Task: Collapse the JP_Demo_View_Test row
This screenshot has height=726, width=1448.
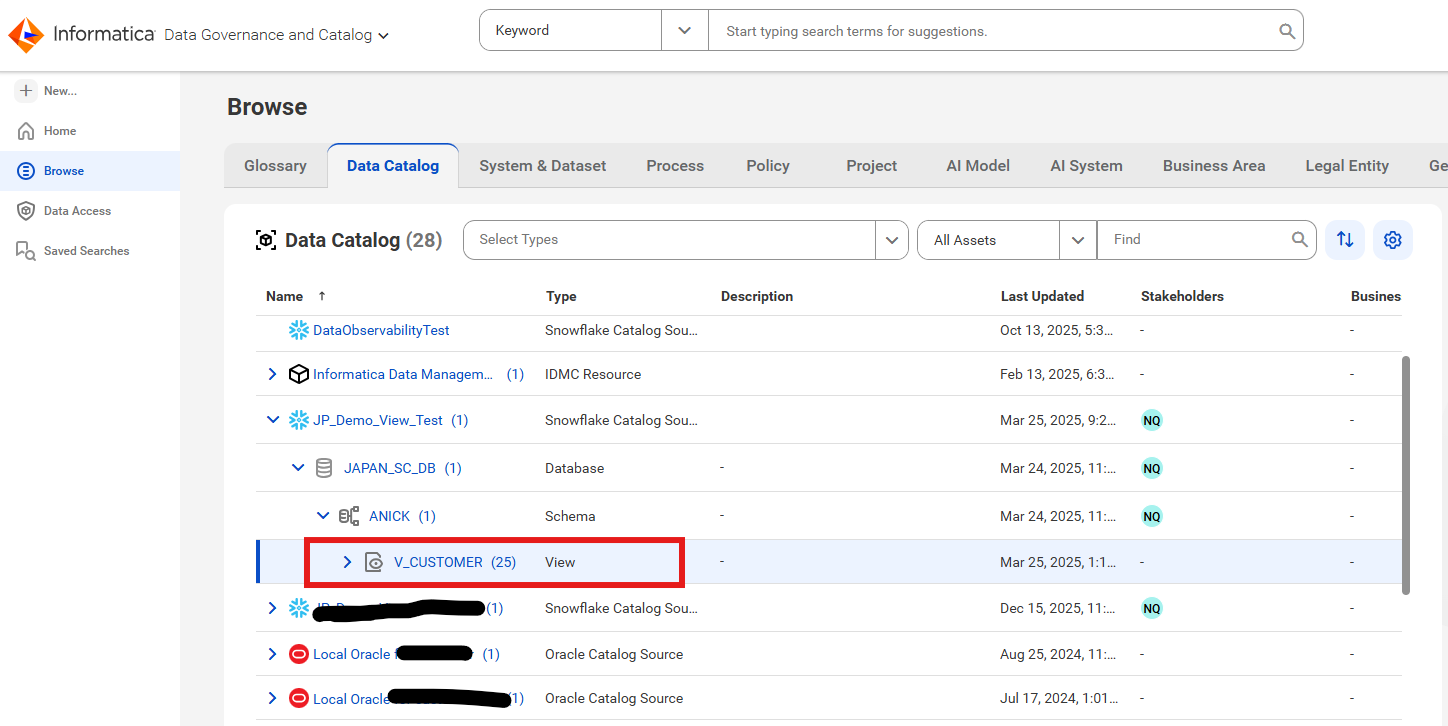Action: (x=272, y=420)
